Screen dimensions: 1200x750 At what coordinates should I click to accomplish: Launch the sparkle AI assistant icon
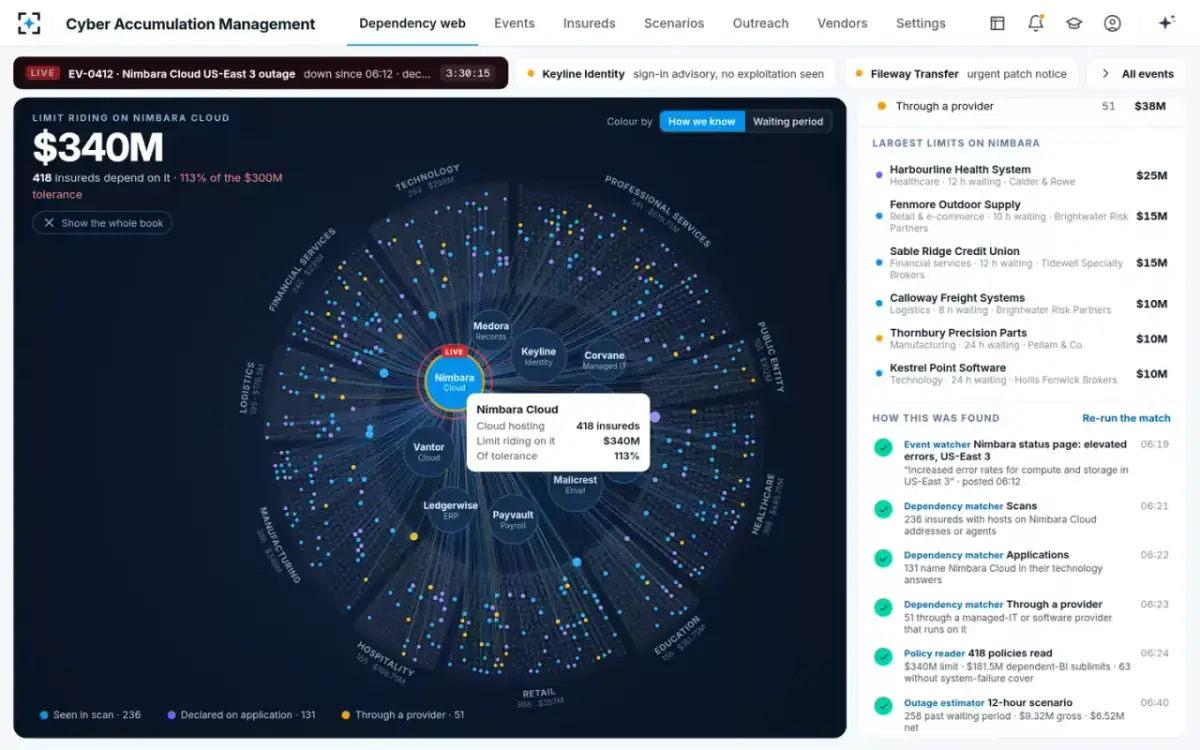pos(1166,23)
